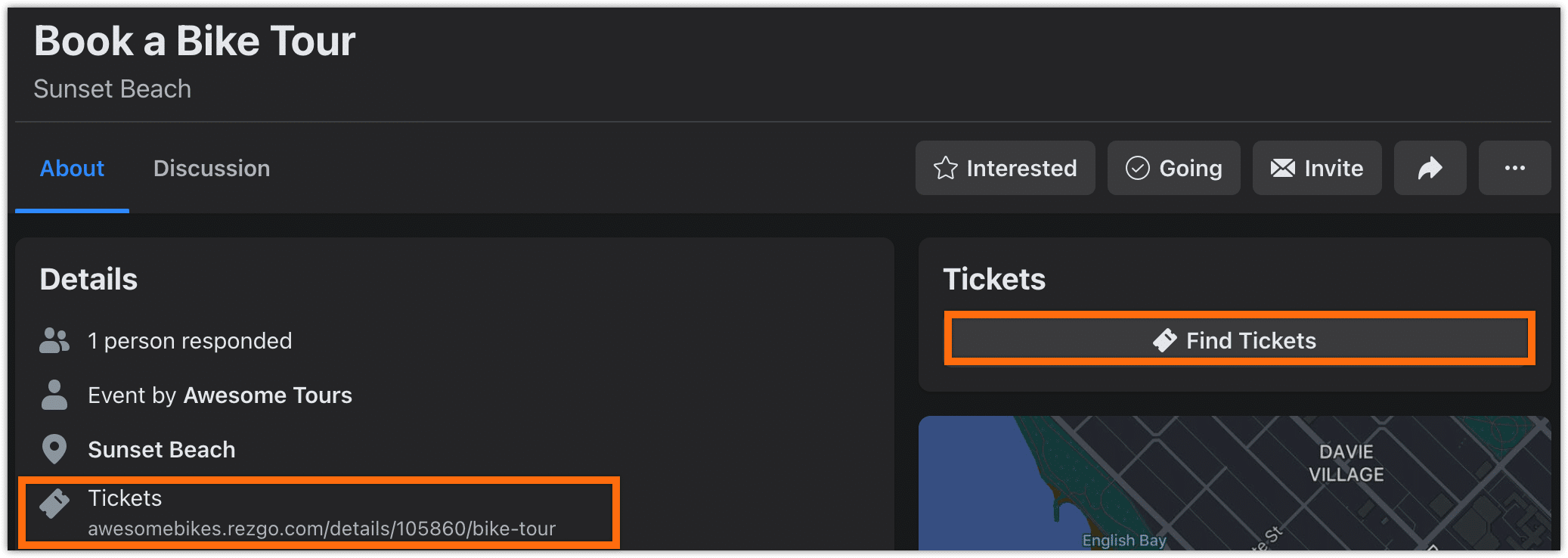1568x558 pixels.
Task: Click the Sunset Beach location link in Details
Action: point(162,450)
